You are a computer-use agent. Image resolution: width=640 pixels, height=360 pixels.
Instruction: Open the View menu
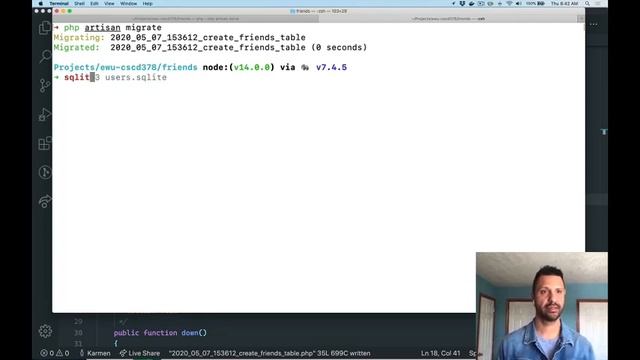click(x=109, y=3)
